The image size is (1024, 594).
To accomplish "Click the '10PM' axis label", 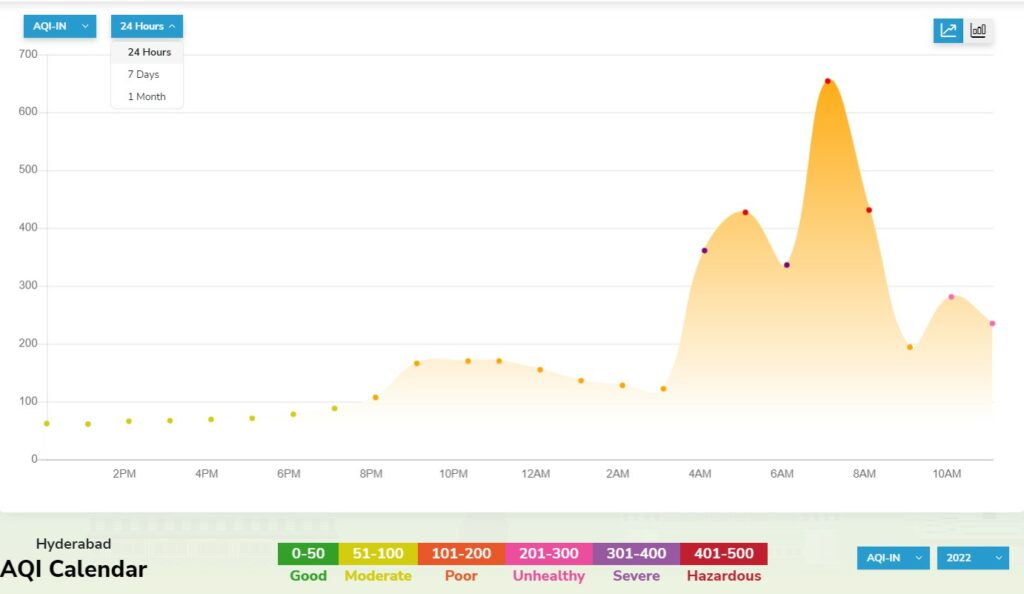I will (453, 474).
